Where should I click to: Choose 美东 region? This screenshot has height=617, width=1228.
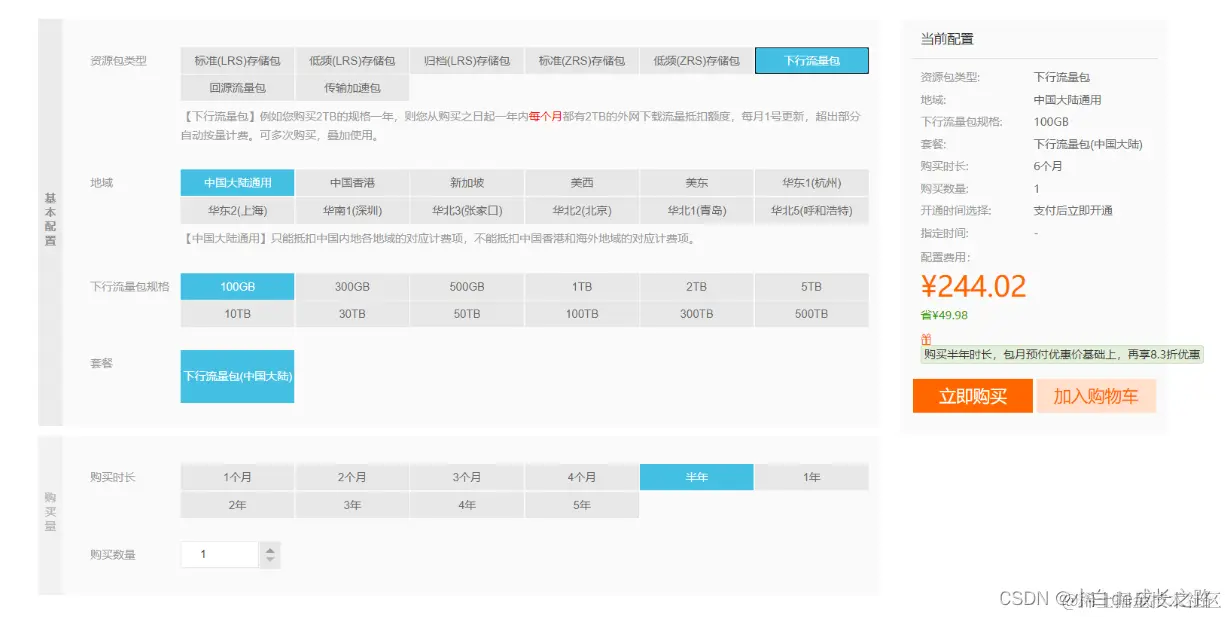pyautogui.click(x=697, y=183)
